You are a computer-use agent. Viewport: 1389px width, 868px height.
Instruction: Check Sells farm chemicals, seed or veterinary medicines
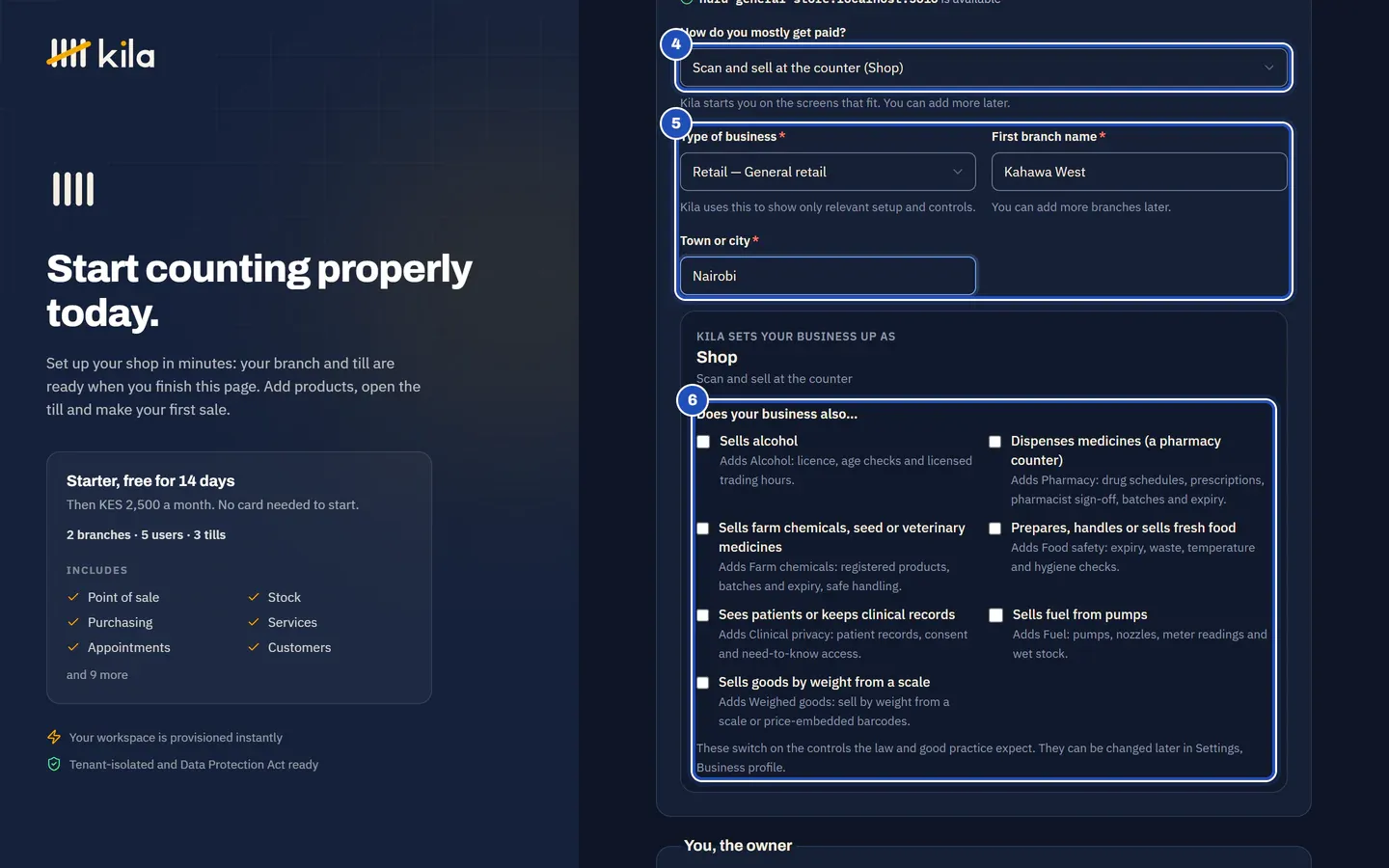tap(703, 529)
